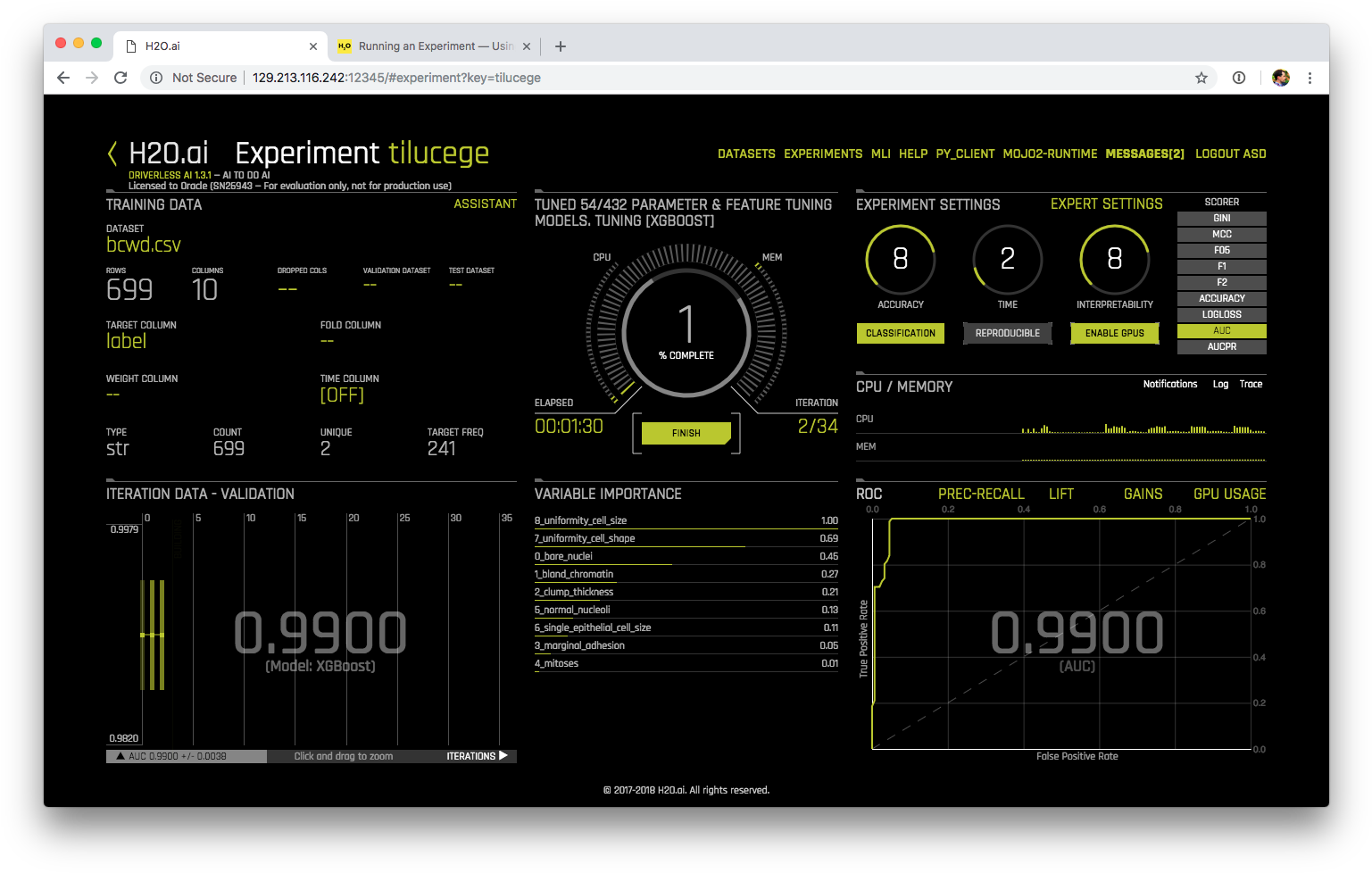The height and width of the screenshot is (873, 1372).
Task: Select the GINI scorer
Action: click(x=1222, y=218)
